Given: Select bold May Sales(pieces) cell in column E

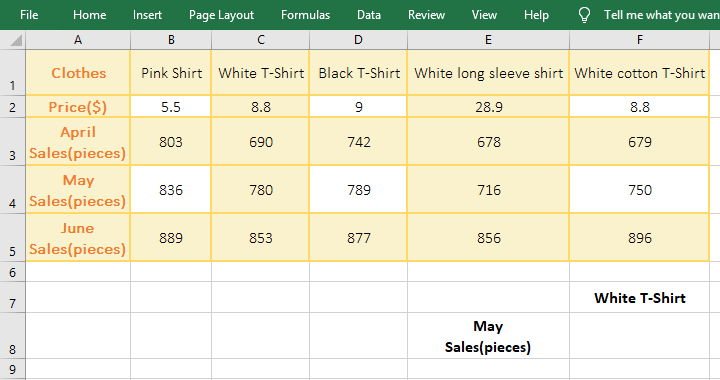Looking at the screenshot, I should click(488, 336).
